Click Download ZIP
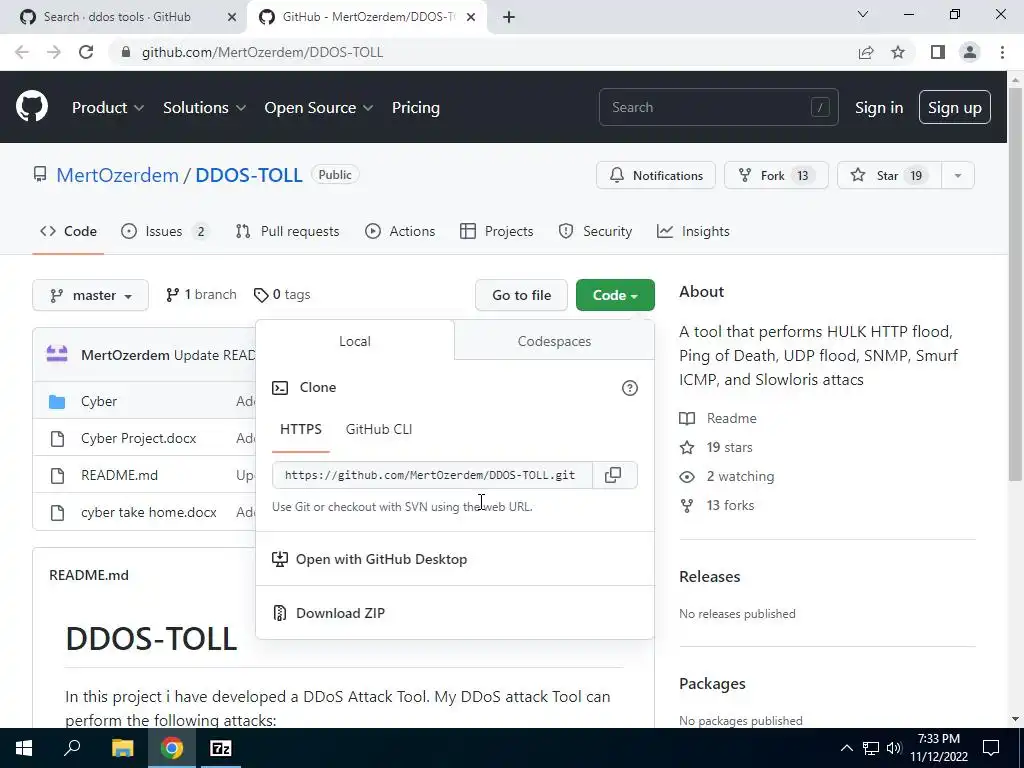 (x=340, y=613)
